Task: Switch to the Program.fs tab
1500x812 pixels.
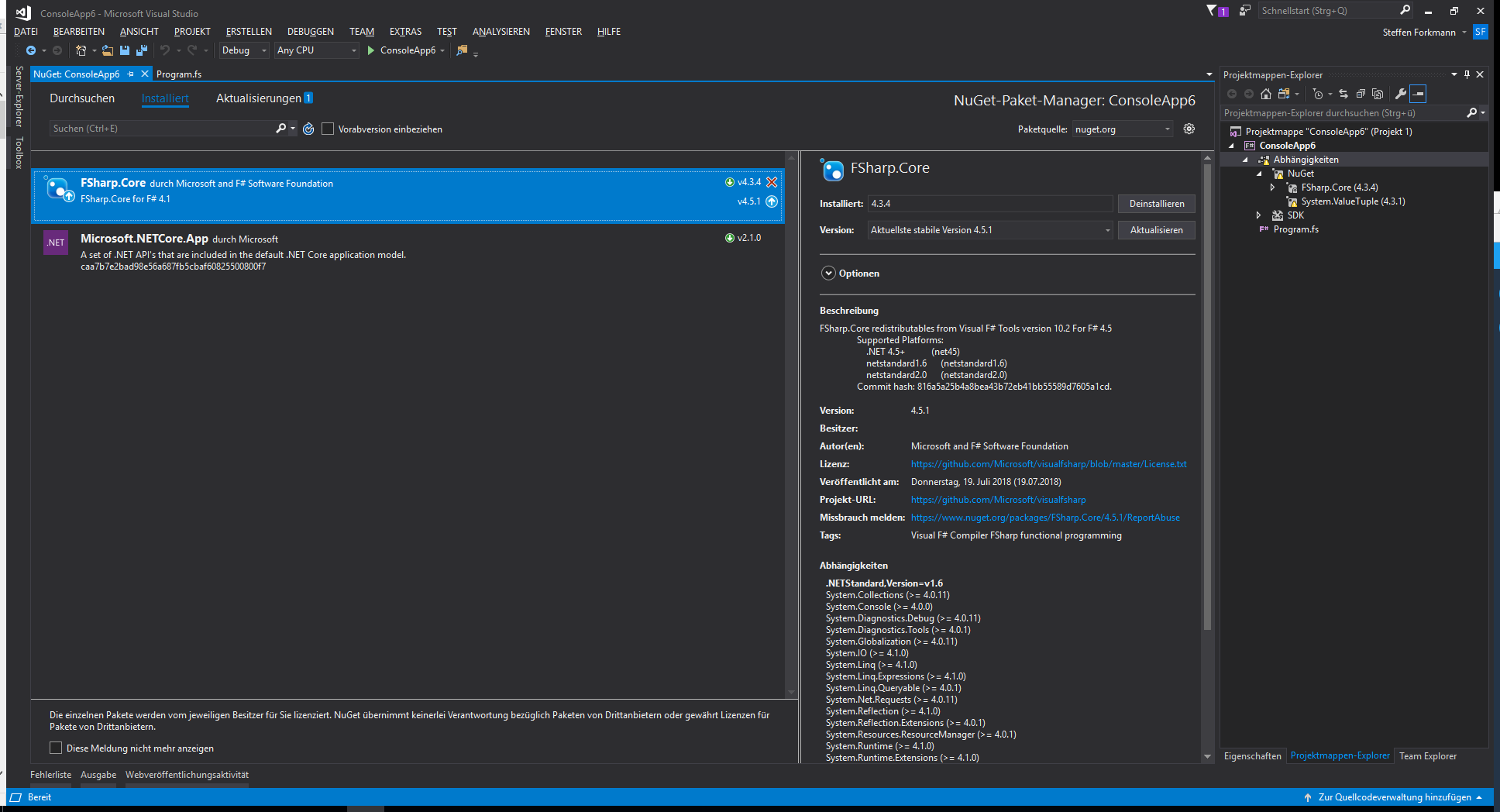Action: pos(179,74)
